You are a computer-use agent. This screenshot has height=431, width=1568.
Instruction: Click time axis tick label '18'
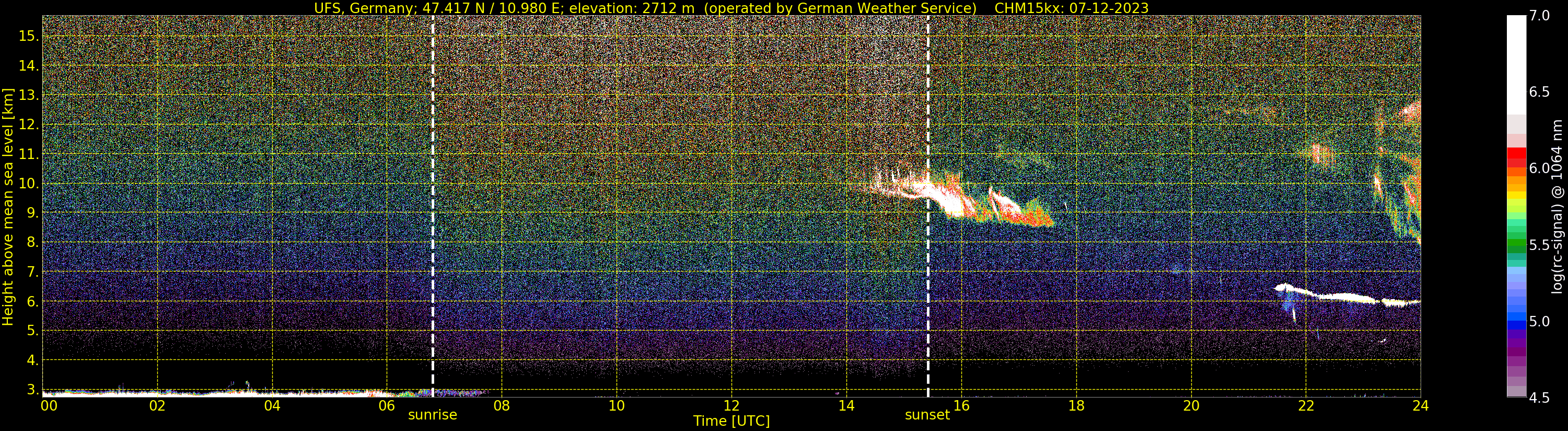tap(1076, 406)
